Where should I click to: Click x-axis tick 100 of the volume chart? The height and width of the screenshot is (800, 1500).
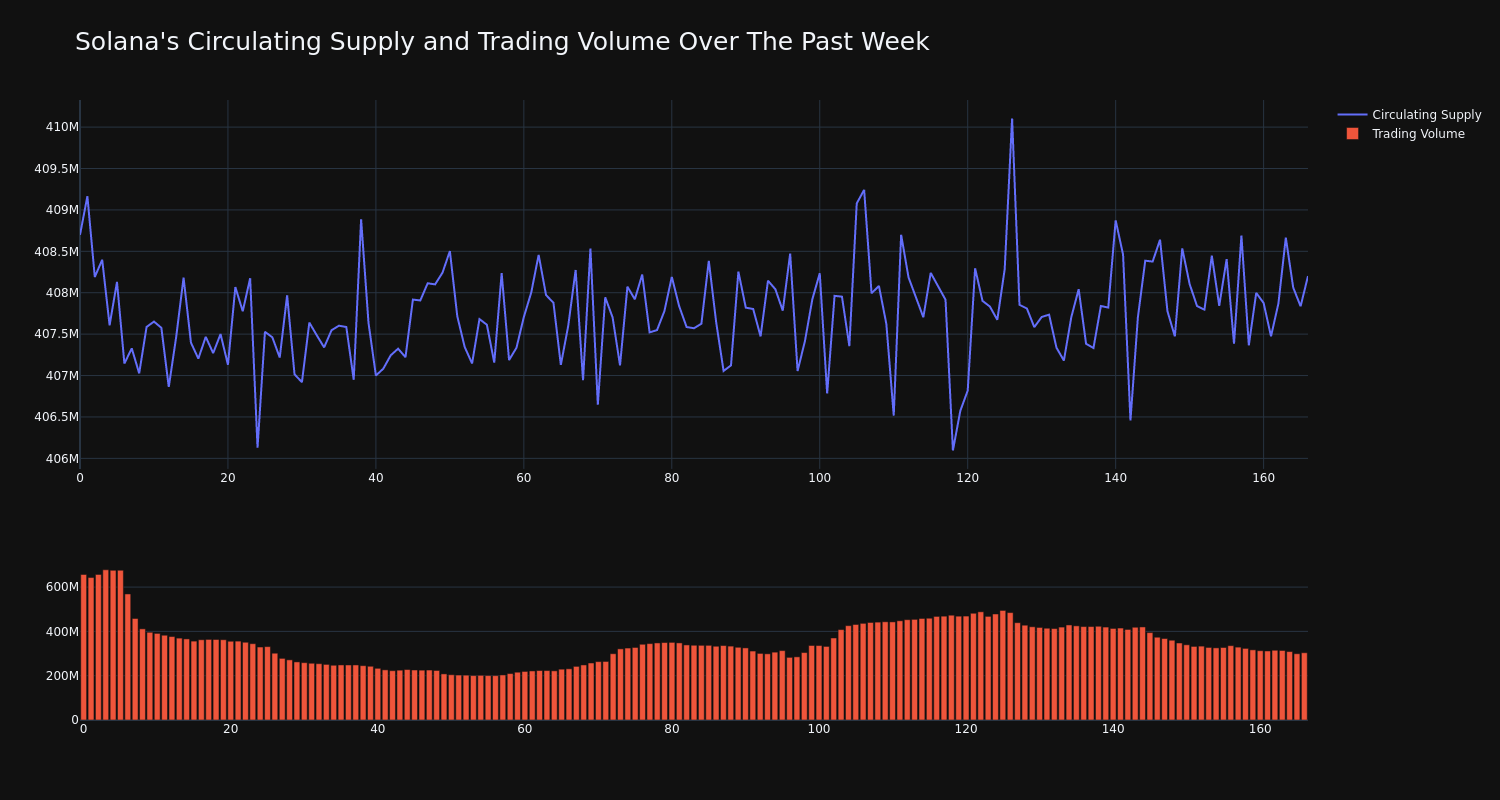[x=819, y=729]
